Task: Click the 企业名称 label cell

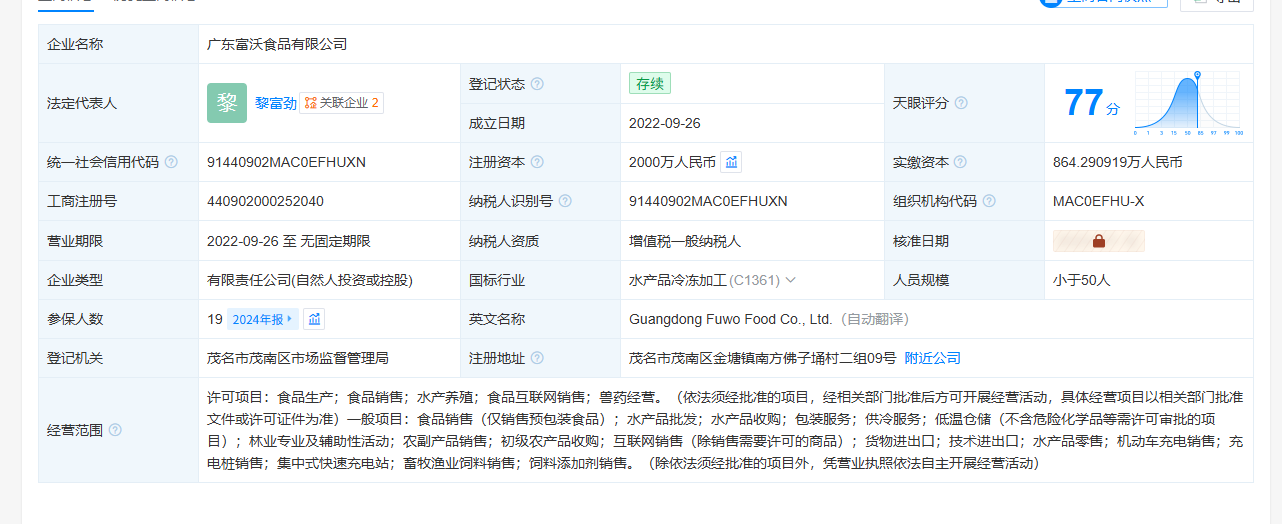Action: point(119,44)
